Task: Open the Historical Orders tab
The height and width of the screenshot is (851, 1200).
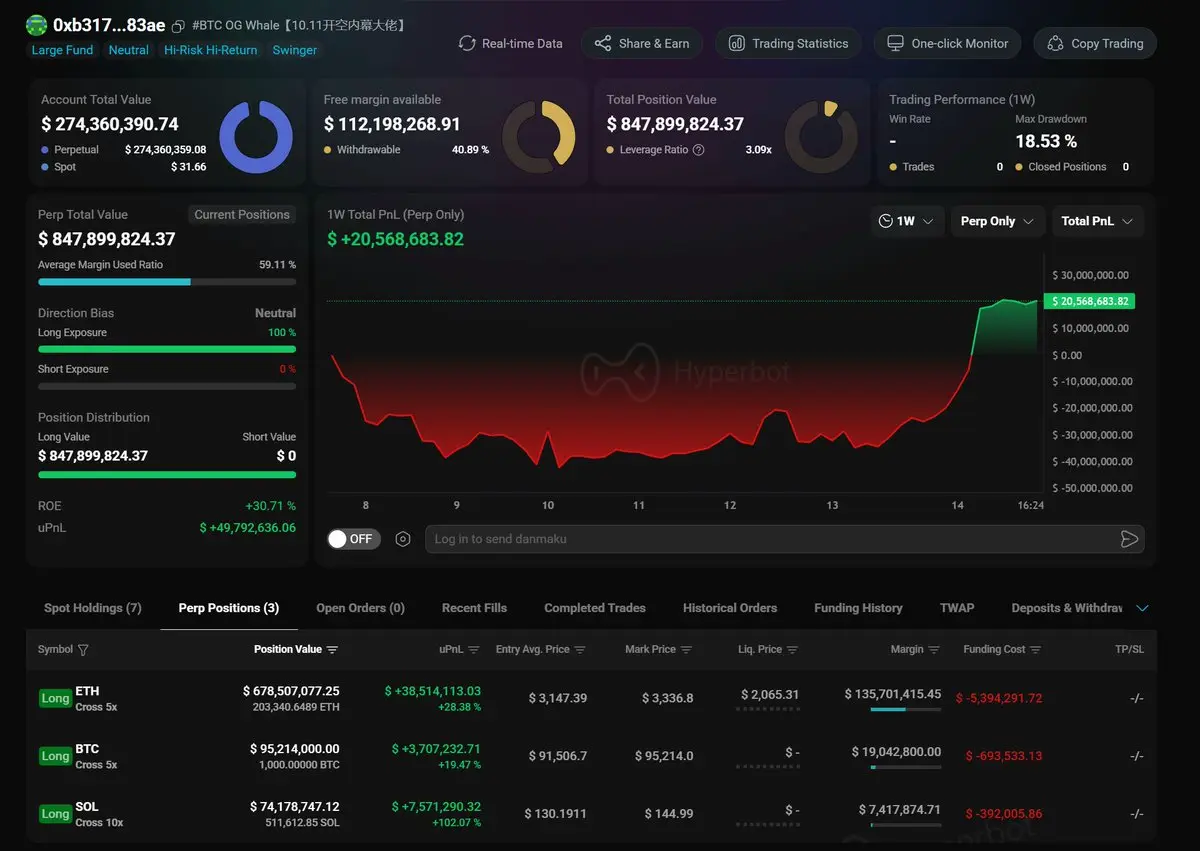Action: 730,608
